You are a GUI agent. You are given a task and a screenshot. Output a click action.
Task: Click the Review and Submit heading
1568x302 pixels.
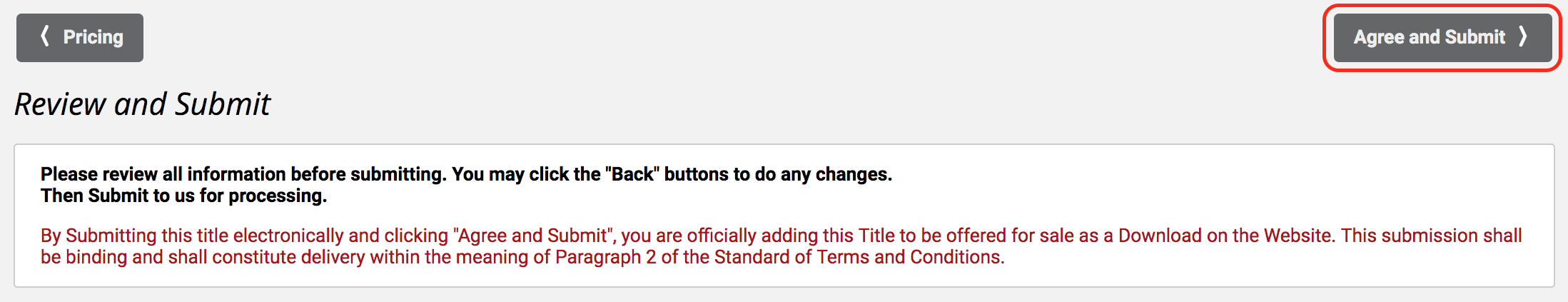[x=143, y=104]
